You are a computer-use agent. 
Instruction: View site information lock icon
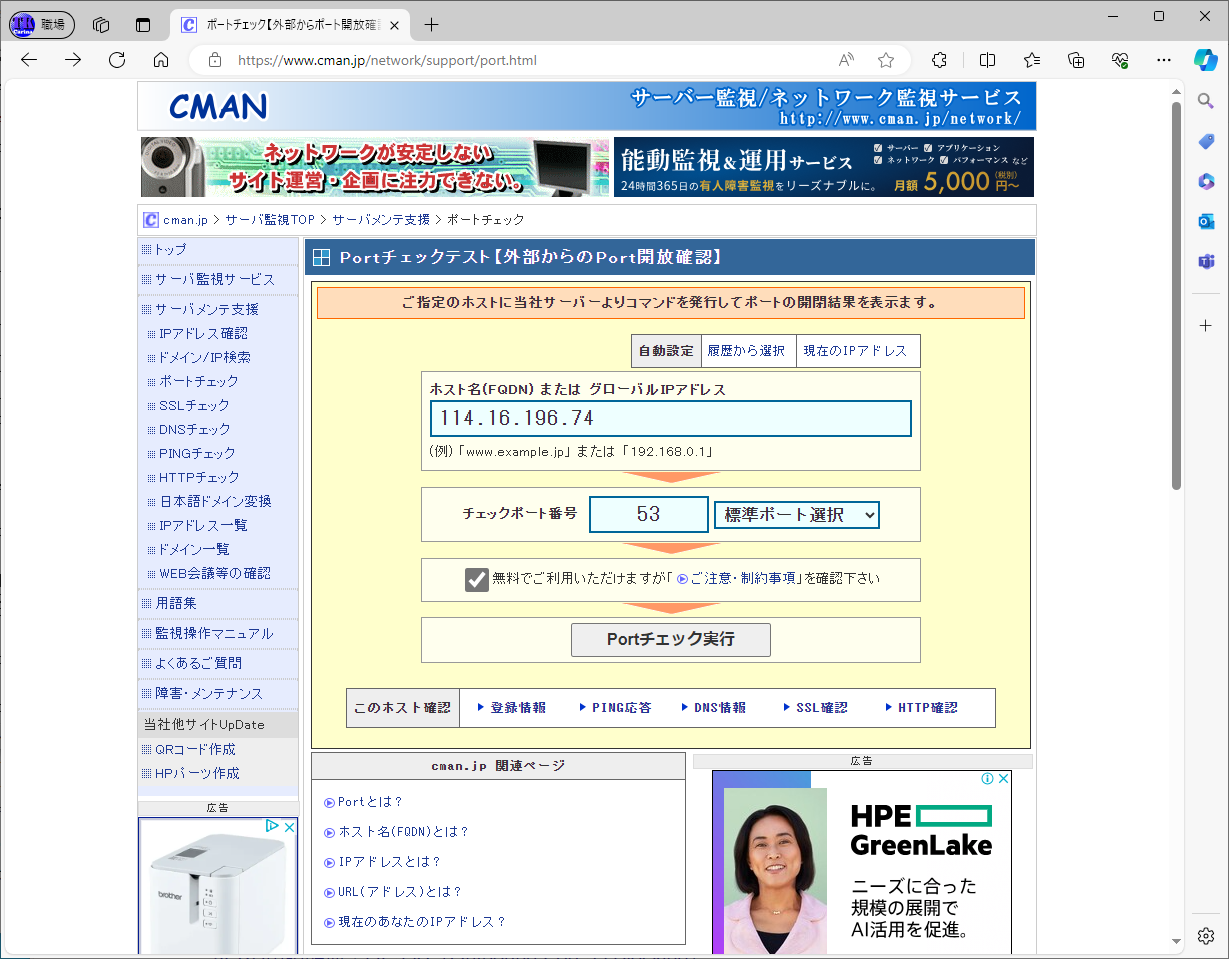214,60
